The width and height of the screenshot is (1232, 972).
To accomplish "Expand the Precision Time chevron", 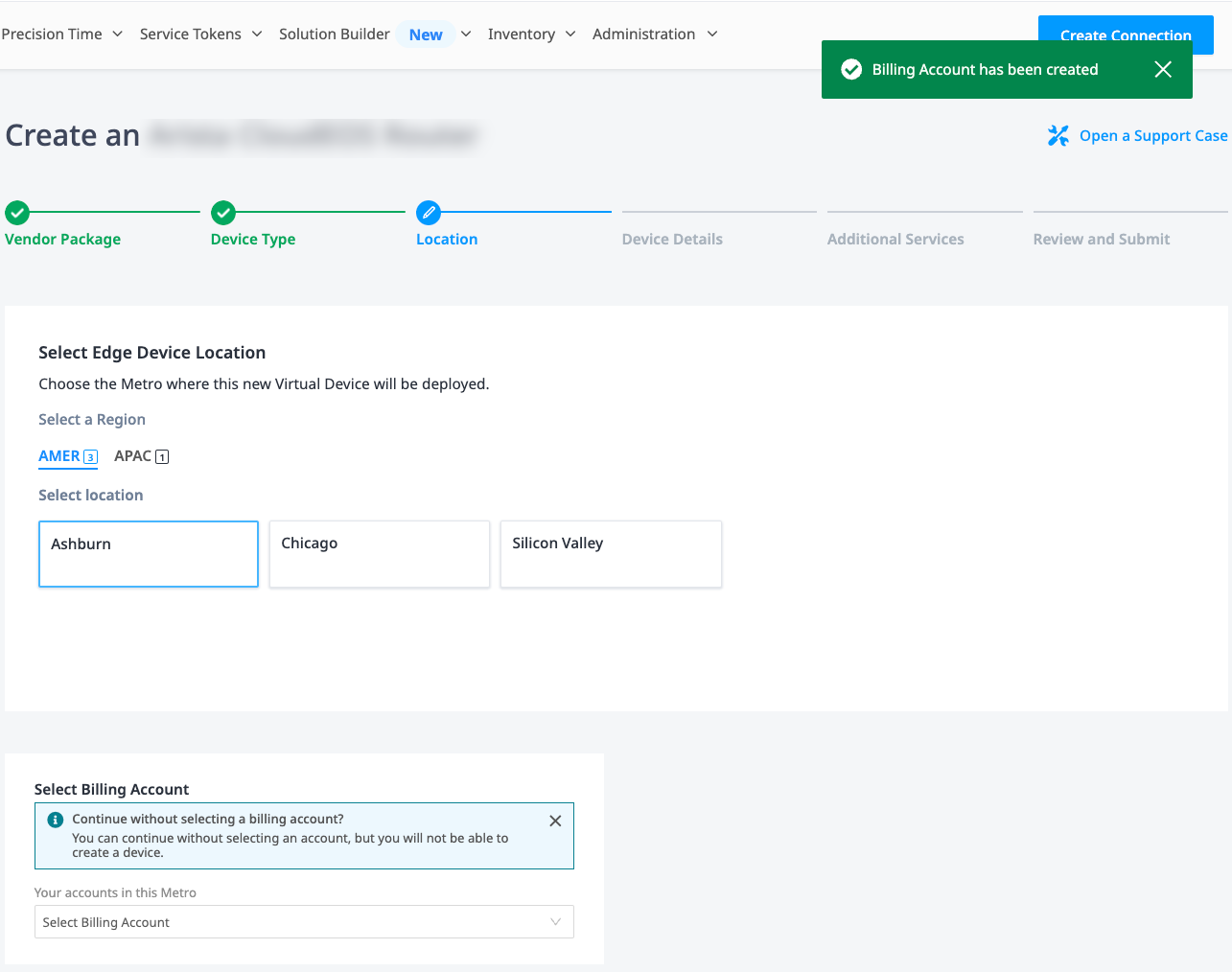I will (117, 34).
